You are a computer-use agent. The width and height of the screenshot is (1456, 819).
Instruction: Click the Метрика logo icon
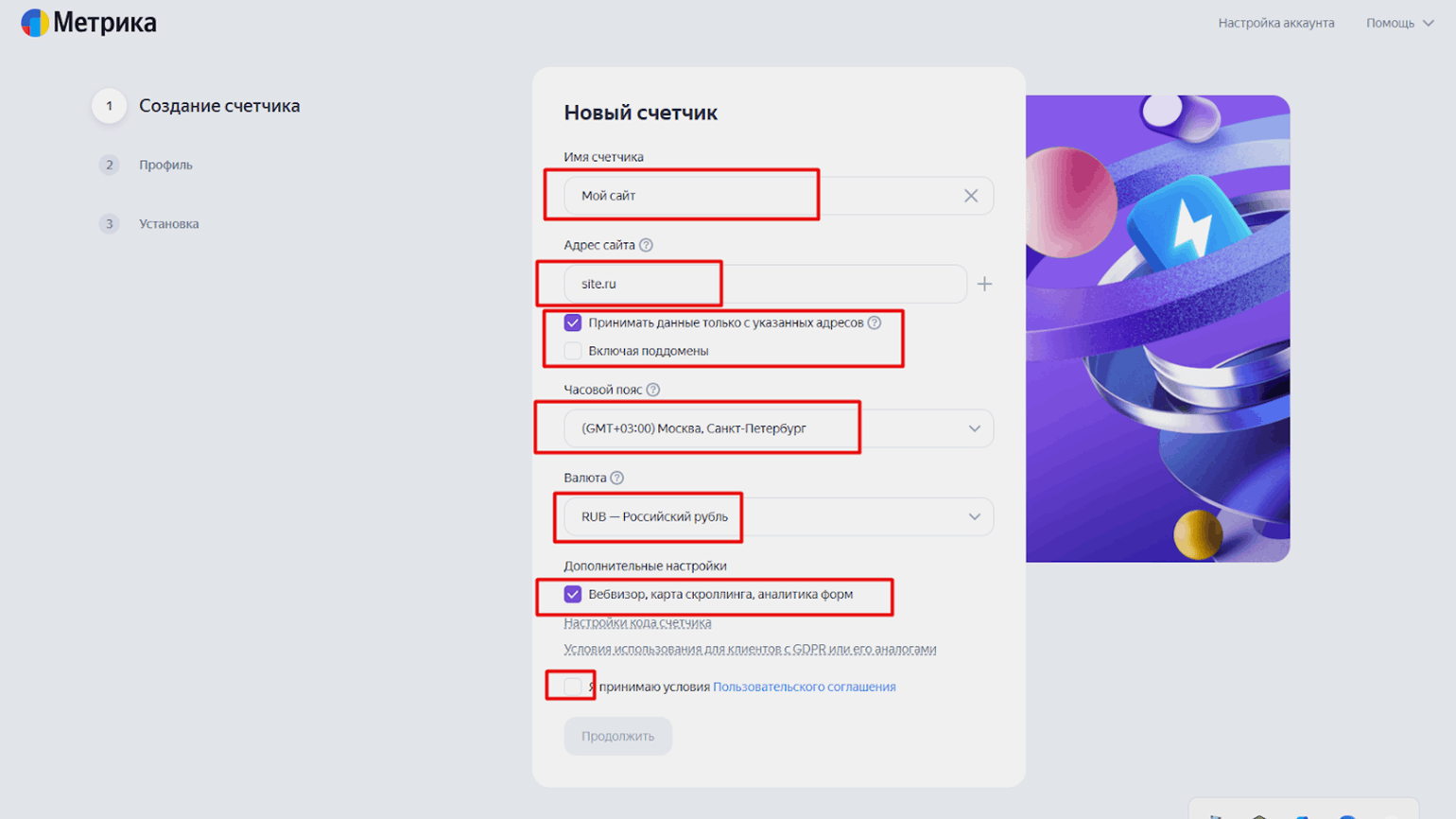35,23
